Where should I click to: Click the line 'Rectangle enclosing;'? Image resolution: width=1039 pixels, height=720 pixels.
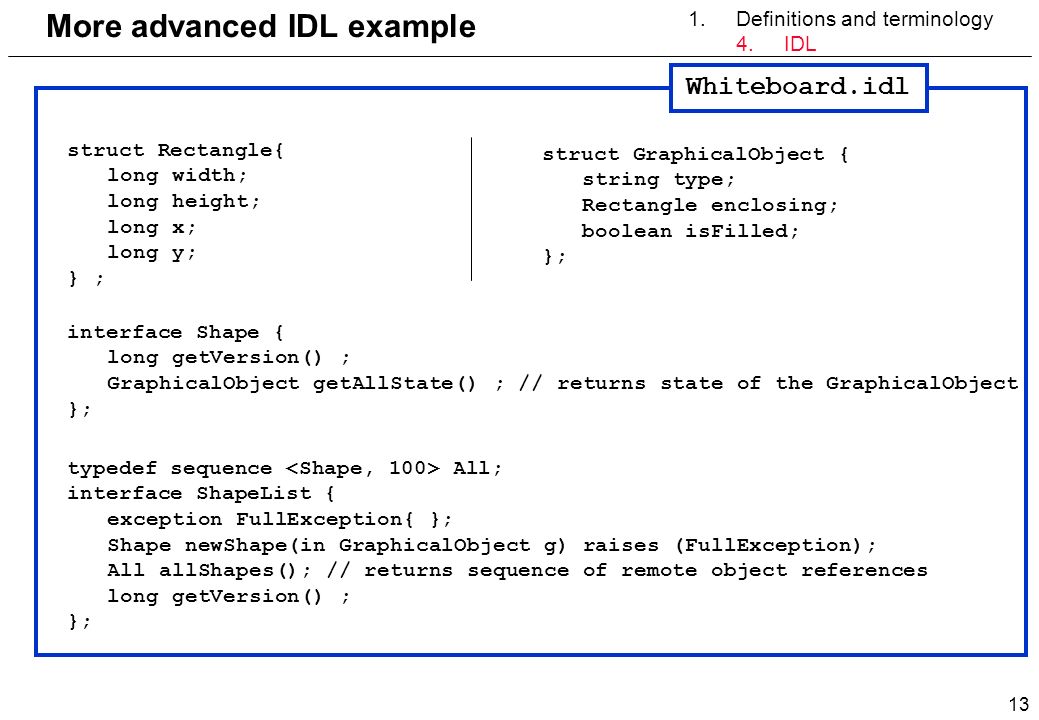(710, 205)
